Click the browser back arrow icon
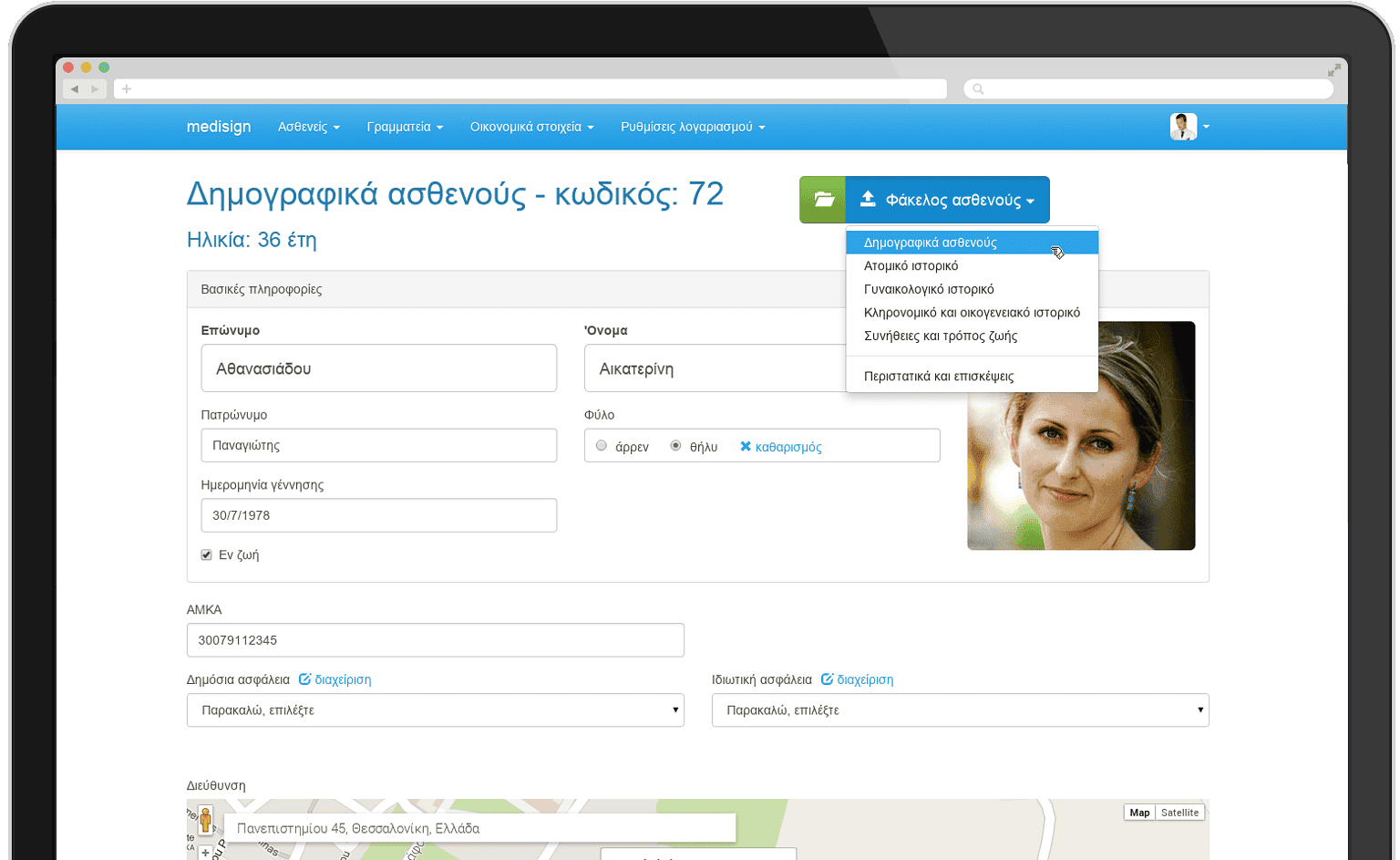Viewport: 1400px width, 860px height. click(75, 89)
